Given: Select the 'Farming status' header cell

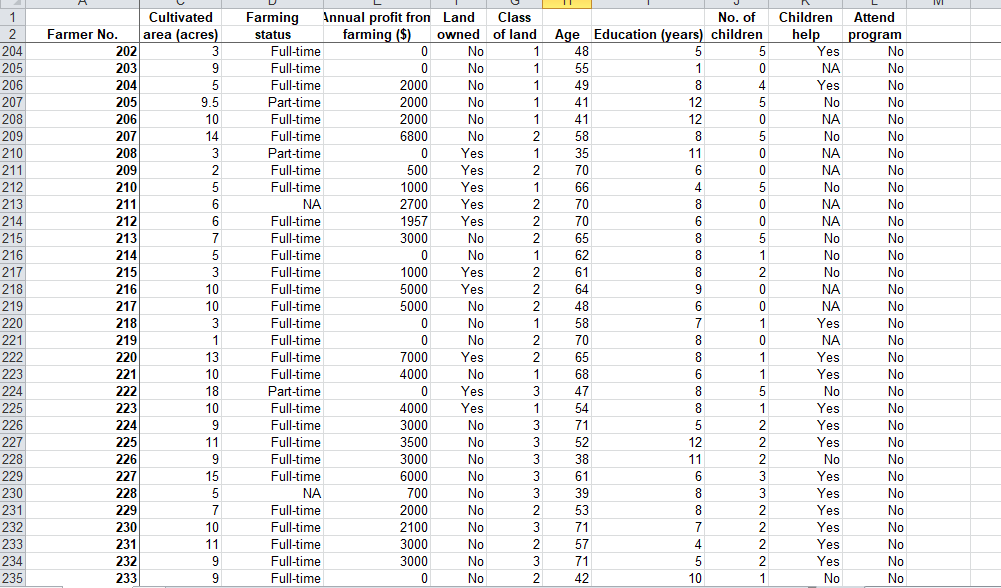Looking at the screenshot, I should (272, 26).
